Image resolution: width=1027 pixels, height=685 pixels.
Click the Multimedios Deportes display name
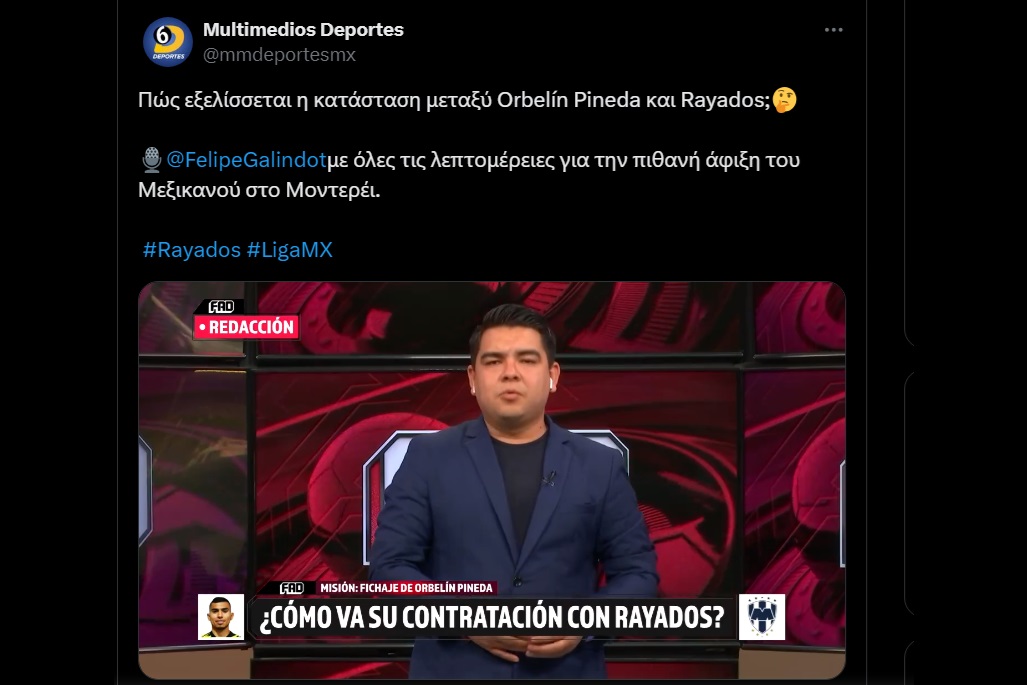[303, 29]
